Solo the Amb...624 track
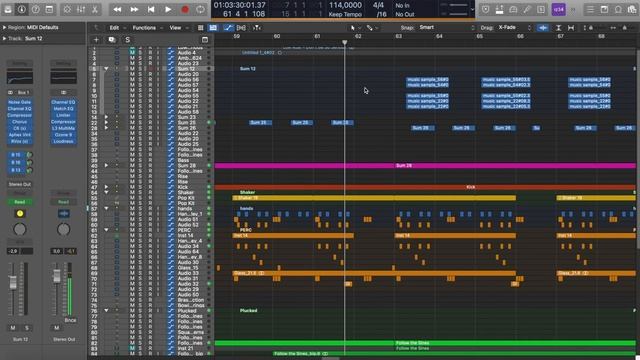This screenshot has height=360, width=640. tap(140, 58)
